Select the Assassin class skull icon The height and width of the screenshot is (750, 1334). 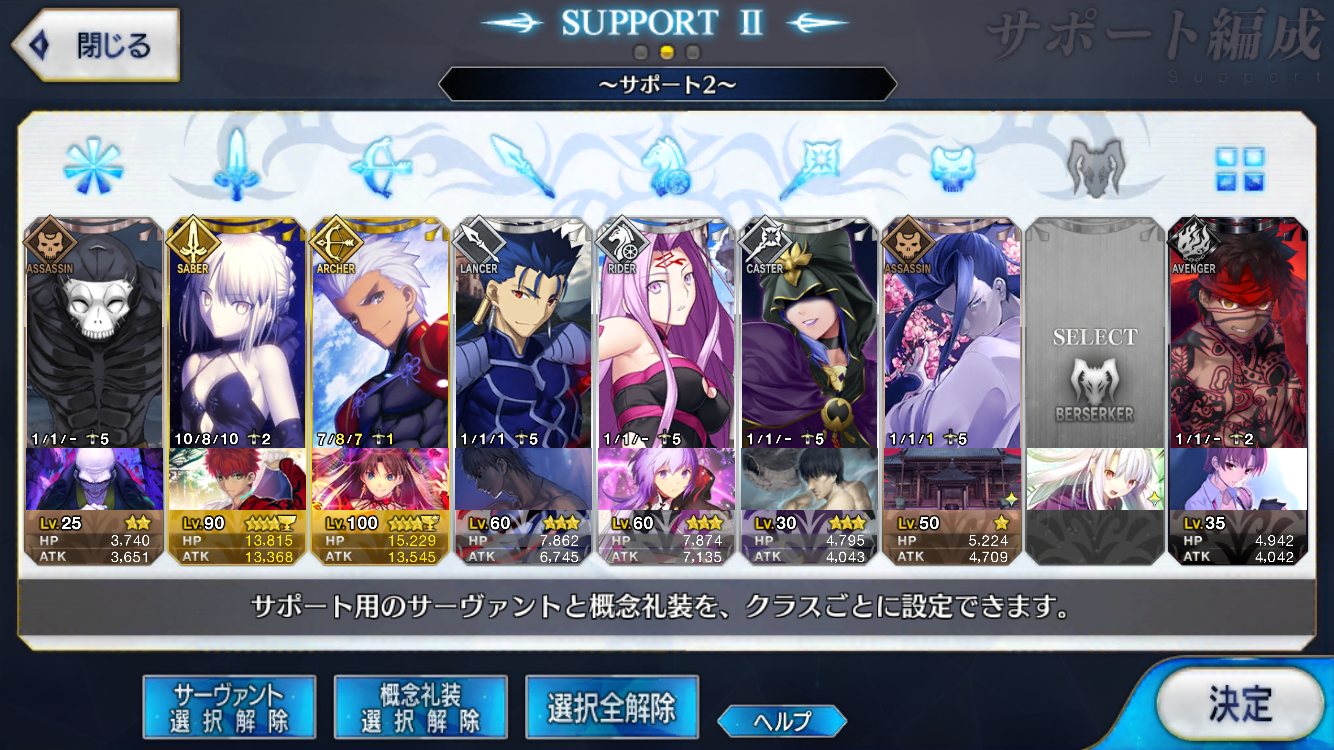pyautogui.click(x=952, y=167)
